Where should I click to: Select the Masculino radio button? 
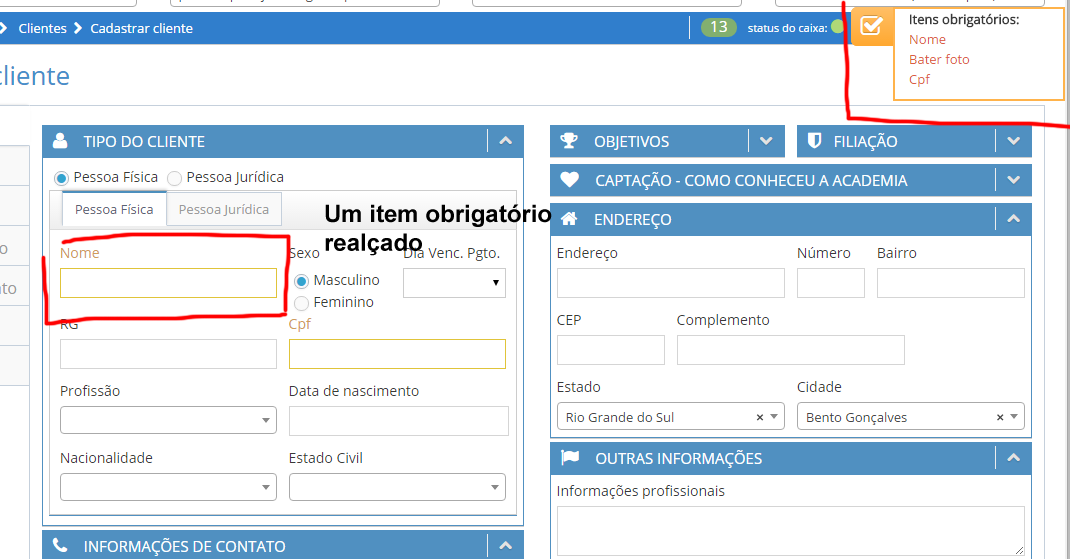pos(302,281)
